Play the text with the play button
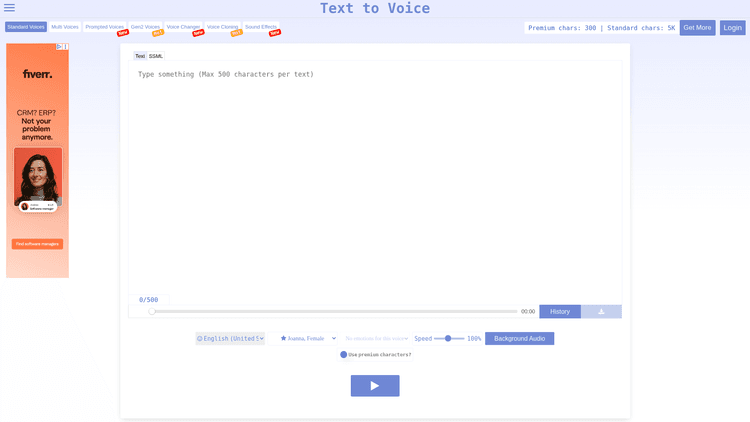750x422 pixels. pos(375,386)
